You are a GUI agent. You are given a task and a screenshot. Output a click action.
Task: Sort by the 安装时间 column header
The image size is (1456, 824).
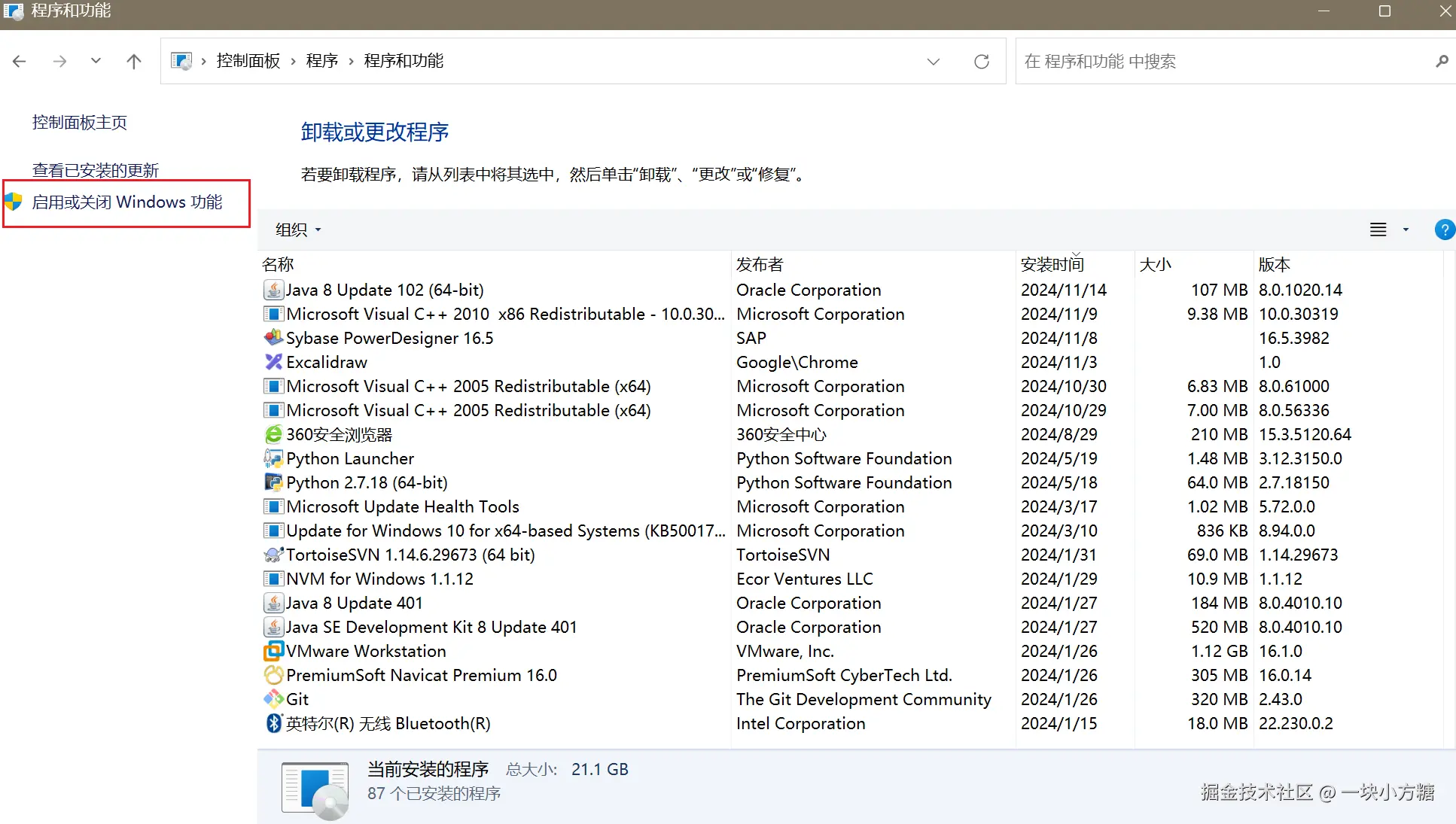click(1052, 265)
